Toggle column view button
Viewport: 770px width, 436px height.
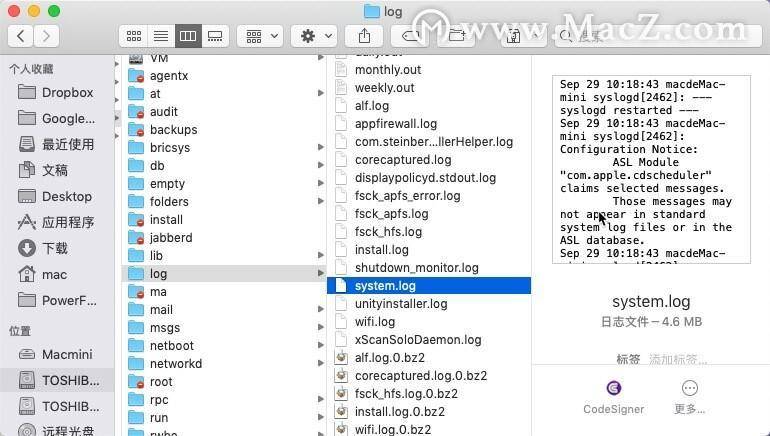point(188,36)
